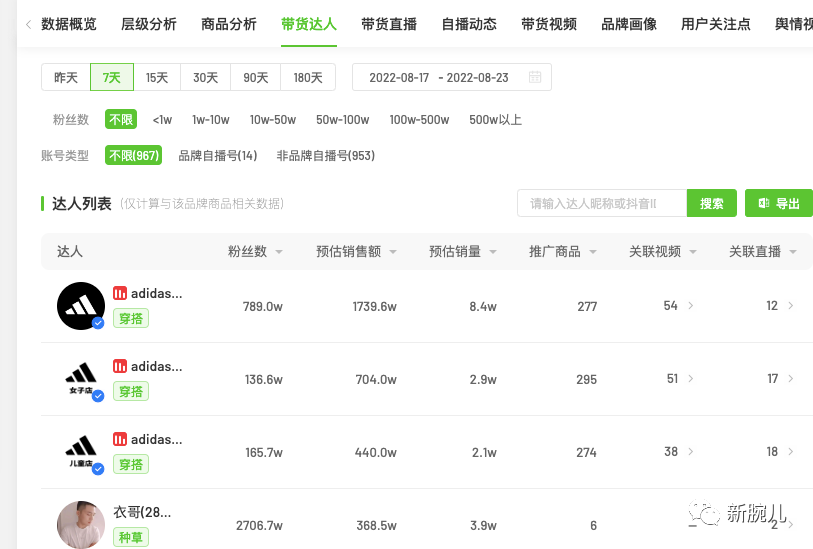
Task: Select 不限(967) account type
Action: coord(134,155)
